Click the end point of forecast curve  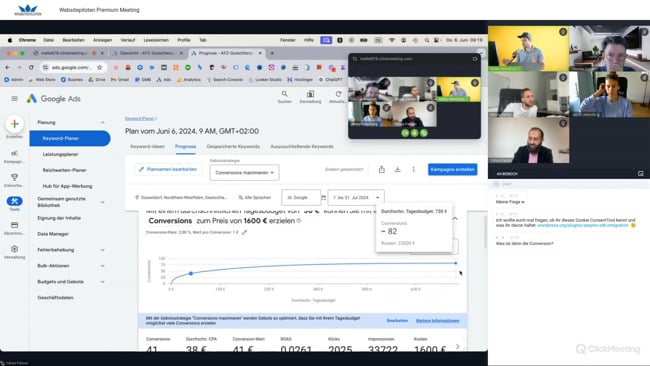(456, 263)
